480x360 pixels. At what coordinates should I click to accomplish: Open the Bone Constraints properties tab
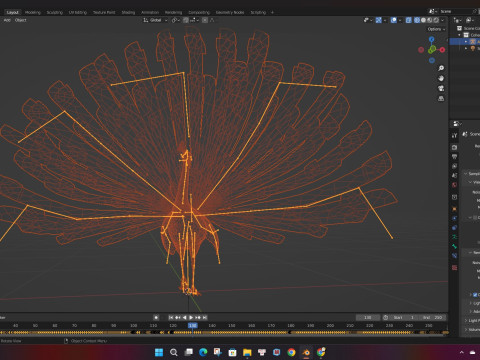click(454, 256)
